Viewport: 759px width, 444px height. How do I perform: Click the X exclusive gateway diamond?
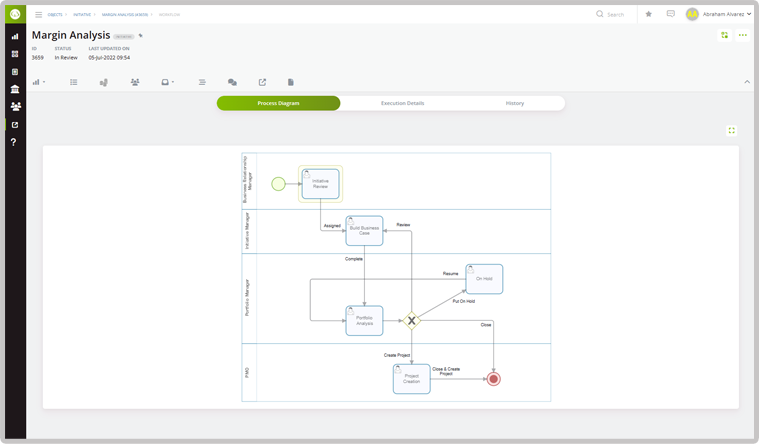411,321
